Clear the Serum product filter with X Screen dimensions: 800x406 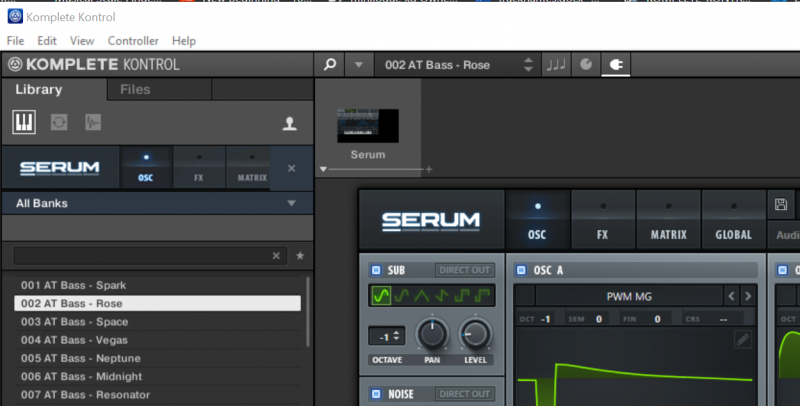[291, 168]
